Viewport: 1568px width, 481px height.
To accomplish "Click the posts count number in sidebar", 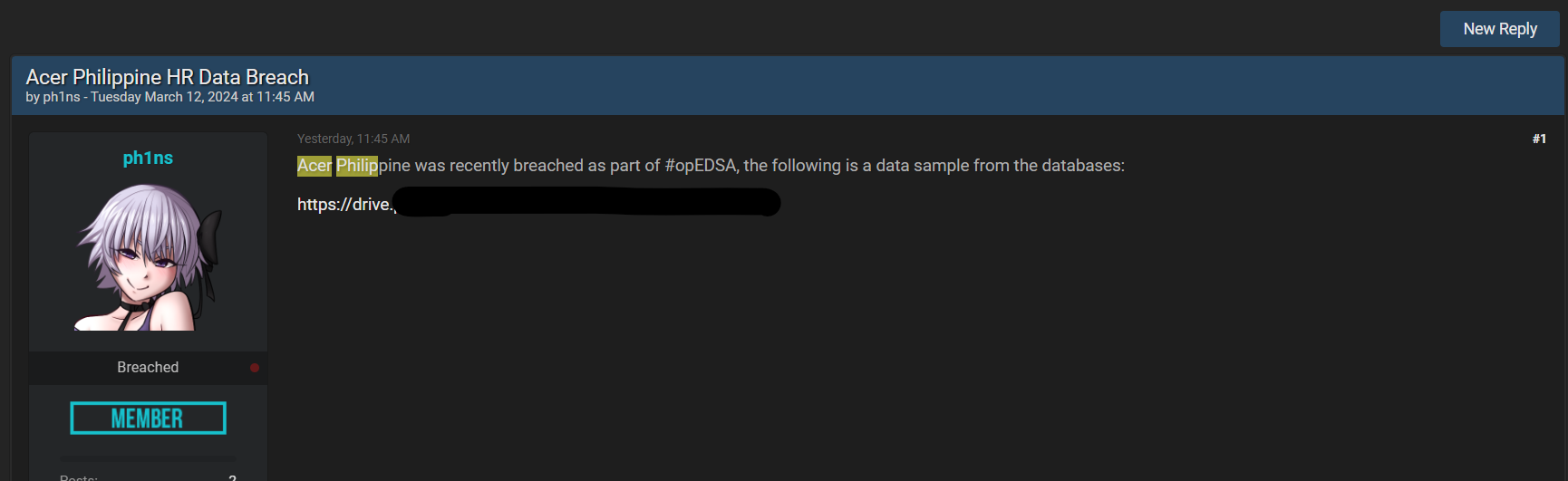I will click(x=232, y=477).
